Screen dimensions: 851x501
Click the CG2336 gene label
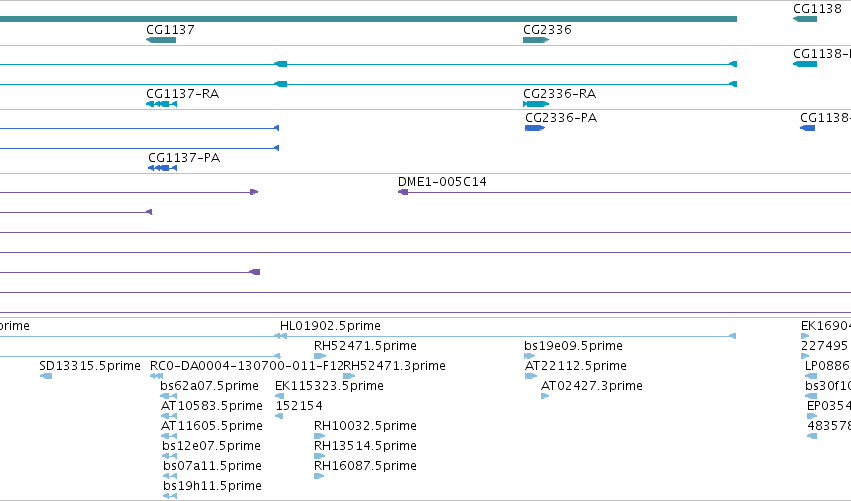[548, 30]
